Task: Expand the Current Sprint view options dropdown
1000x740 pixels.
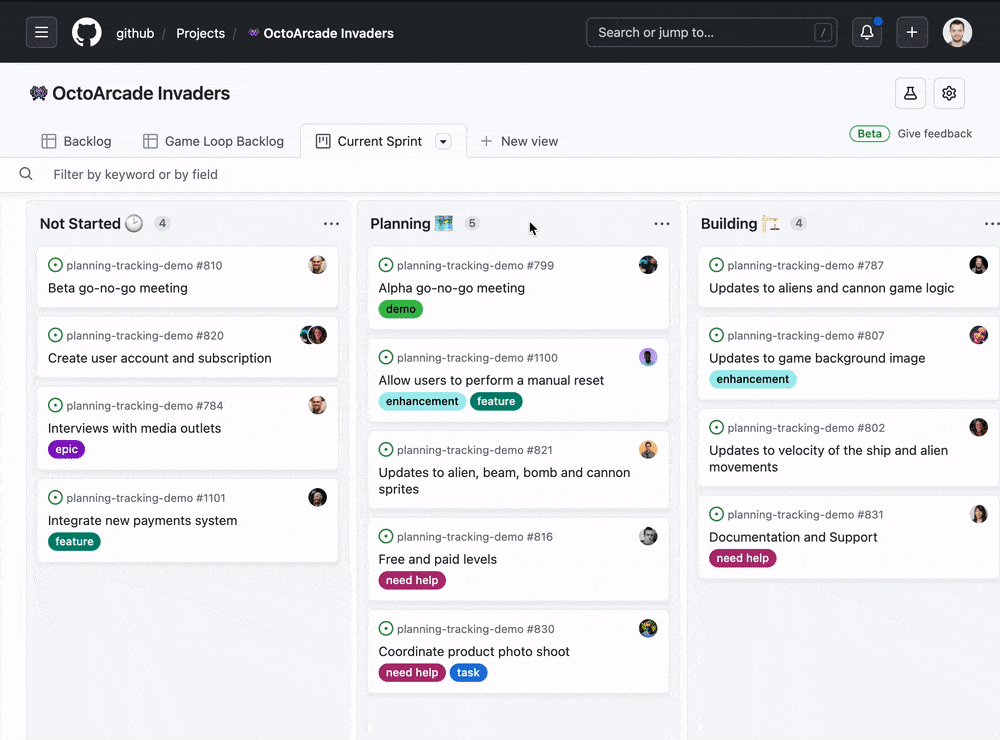Action: [x=443, y=141]
